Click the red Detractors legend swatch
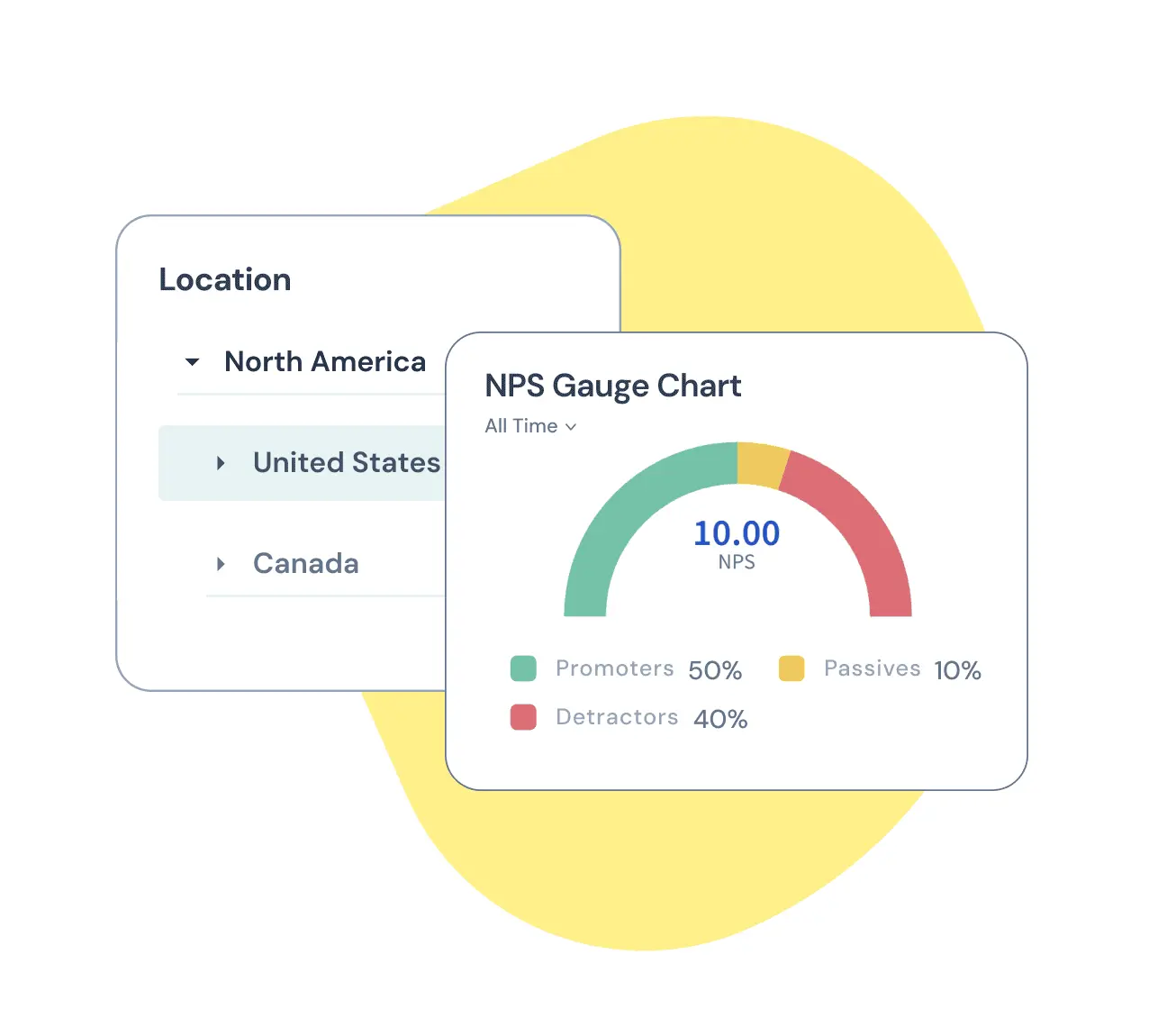 click(523, 717)
